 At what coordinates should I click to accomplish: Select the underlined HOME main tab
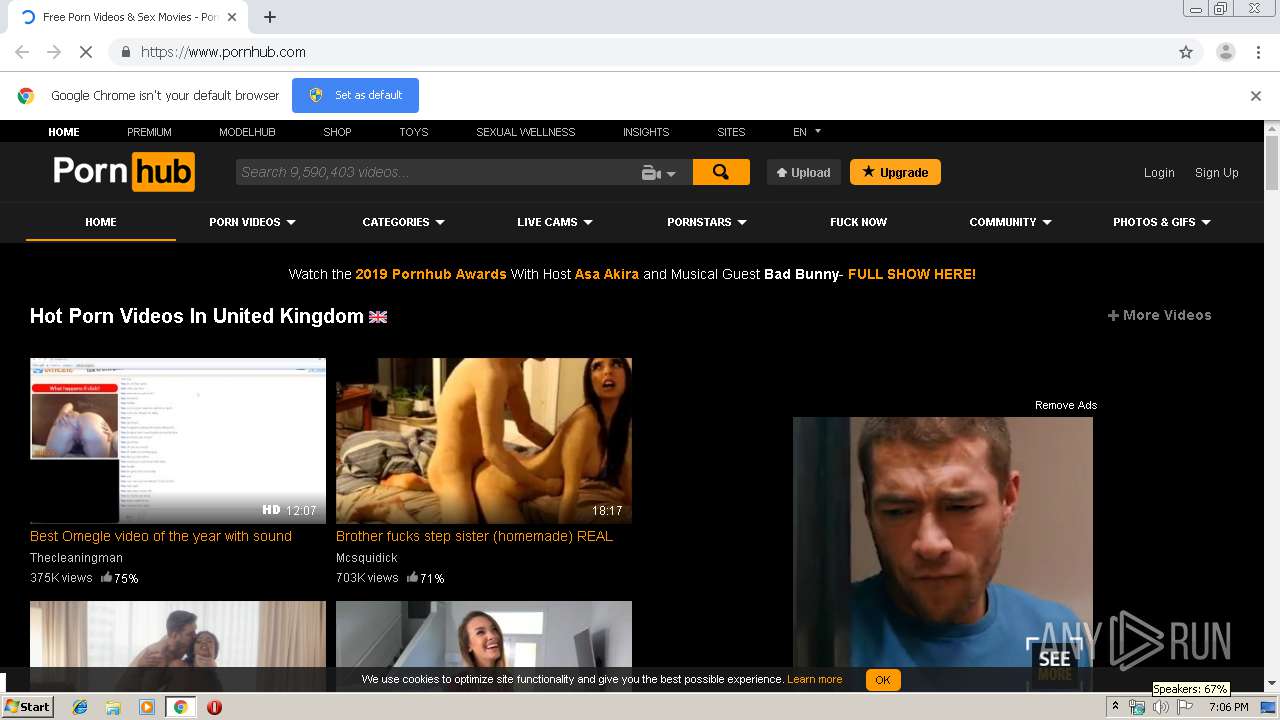pos(101,222)
